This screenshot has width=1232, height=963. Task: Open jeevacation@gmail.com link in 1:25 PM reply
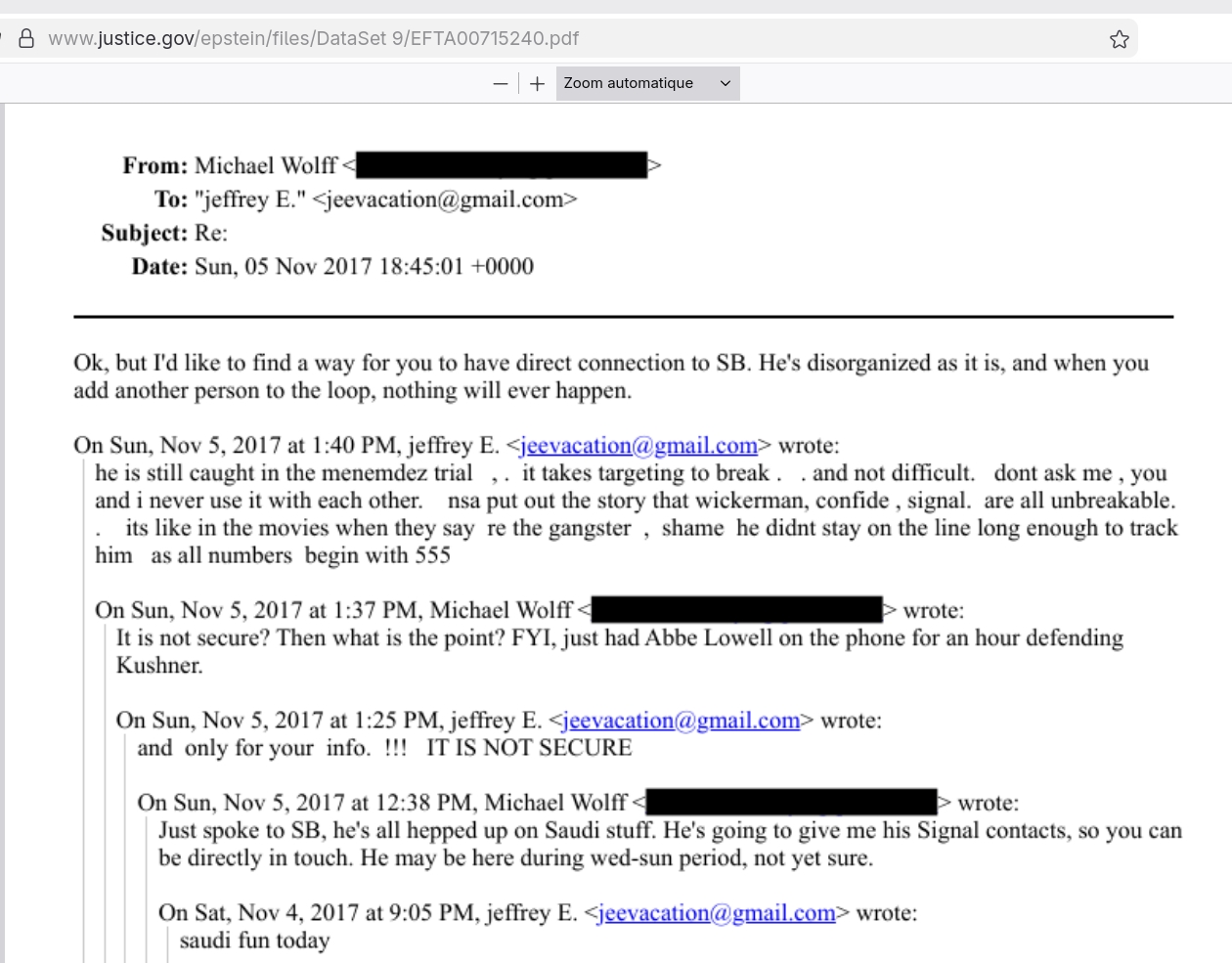point(682,721)
